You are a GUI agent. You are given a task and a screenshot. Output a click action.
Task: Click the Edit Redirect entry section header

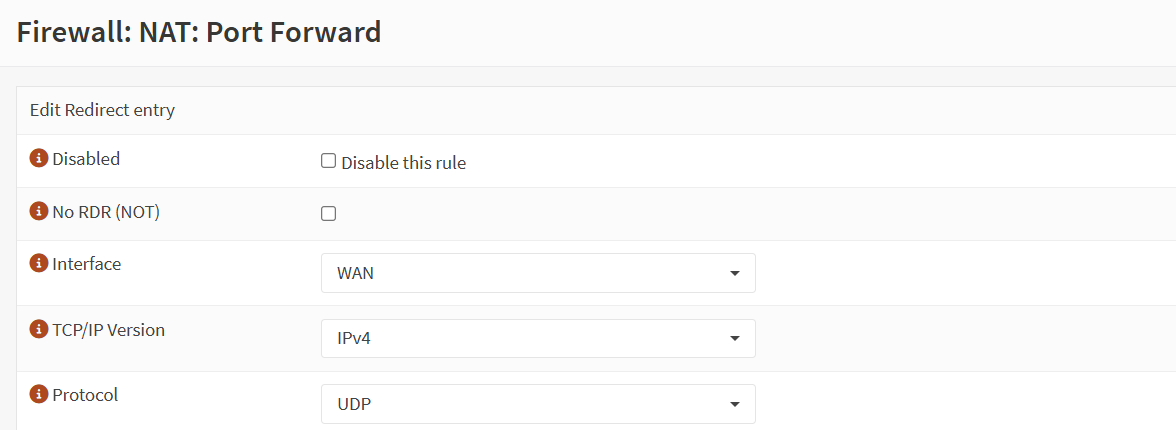point(102,110)
